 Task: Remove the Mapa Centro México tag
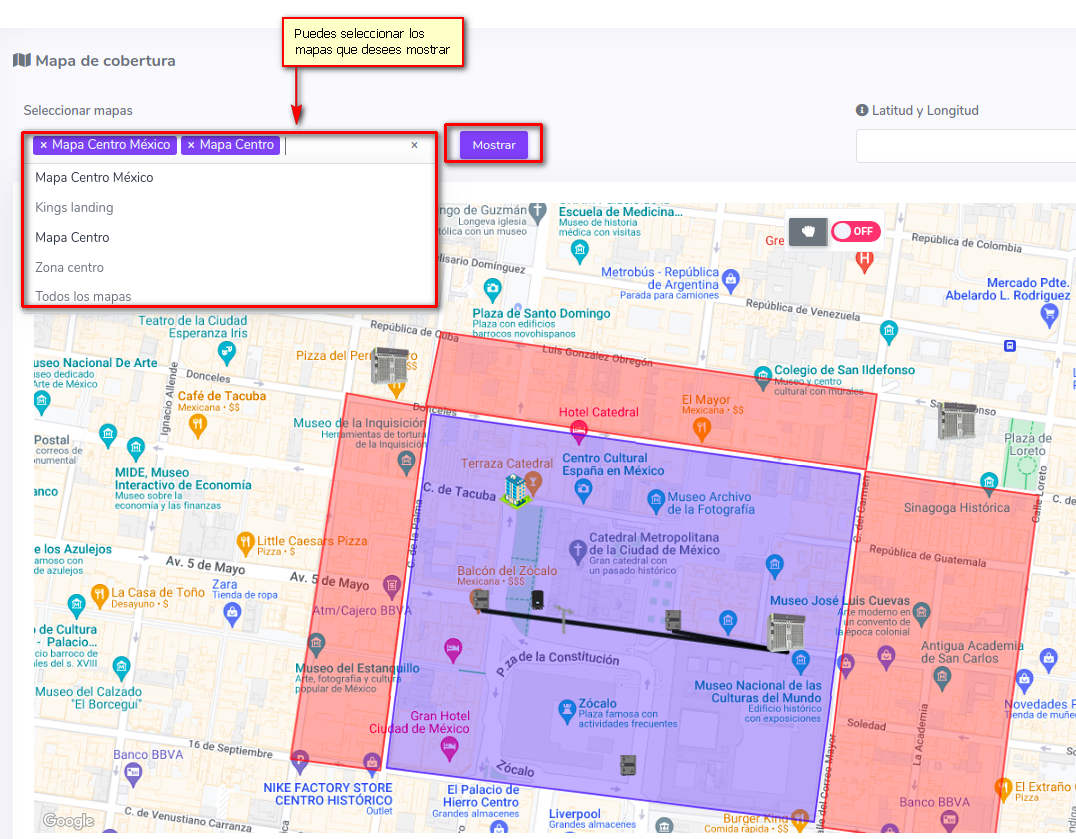(x=44, y=145)
